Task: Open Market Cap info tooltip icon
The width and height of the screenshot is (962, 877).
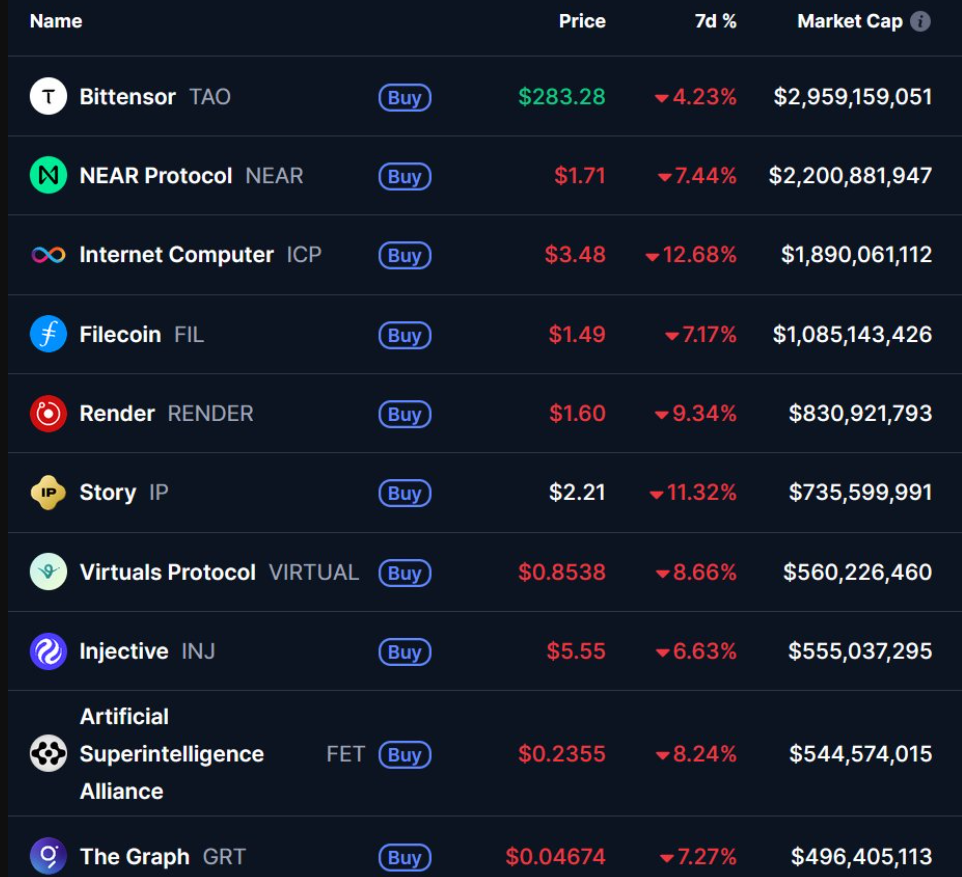Action: click(920, 21)
